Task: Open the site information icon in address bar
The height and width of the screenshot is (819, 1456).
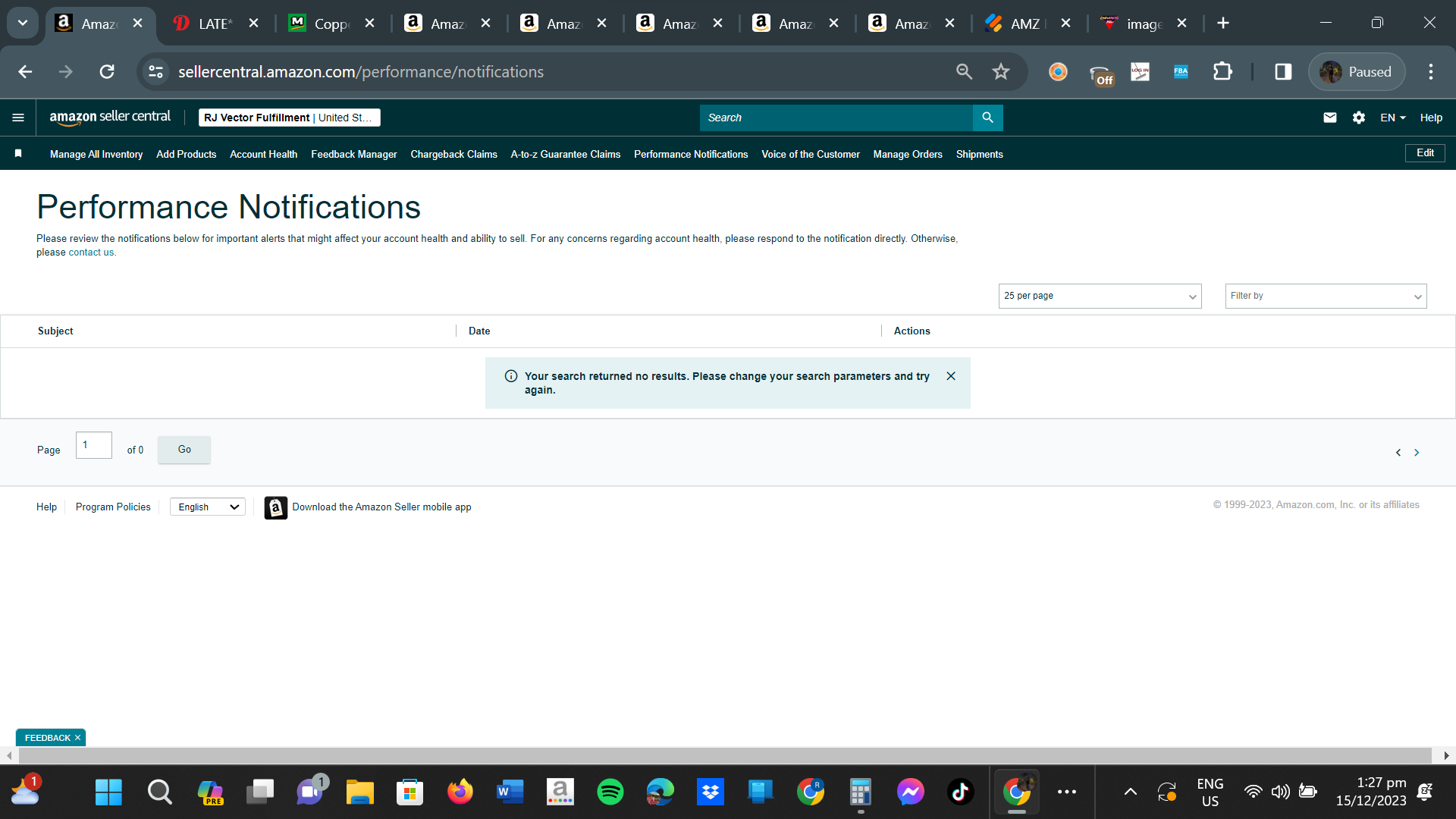Action: (x=155, y=72)
